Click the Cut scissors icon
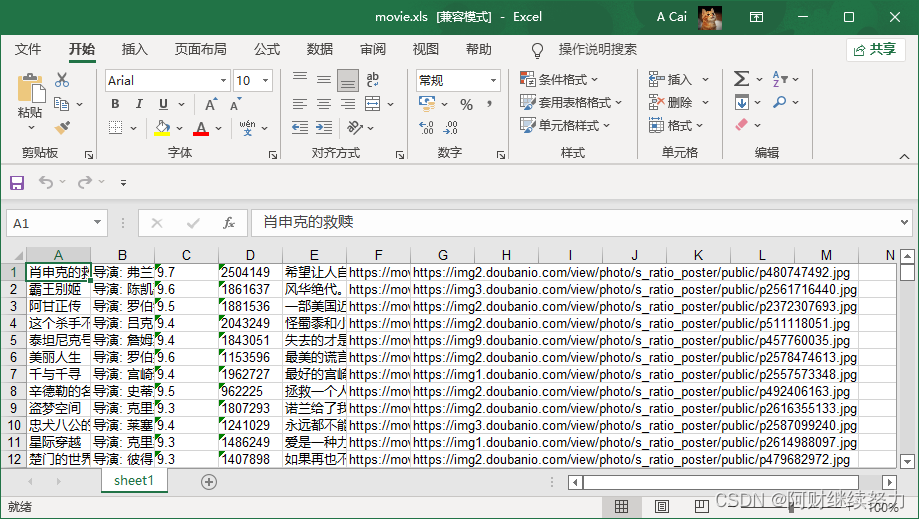 62,80
